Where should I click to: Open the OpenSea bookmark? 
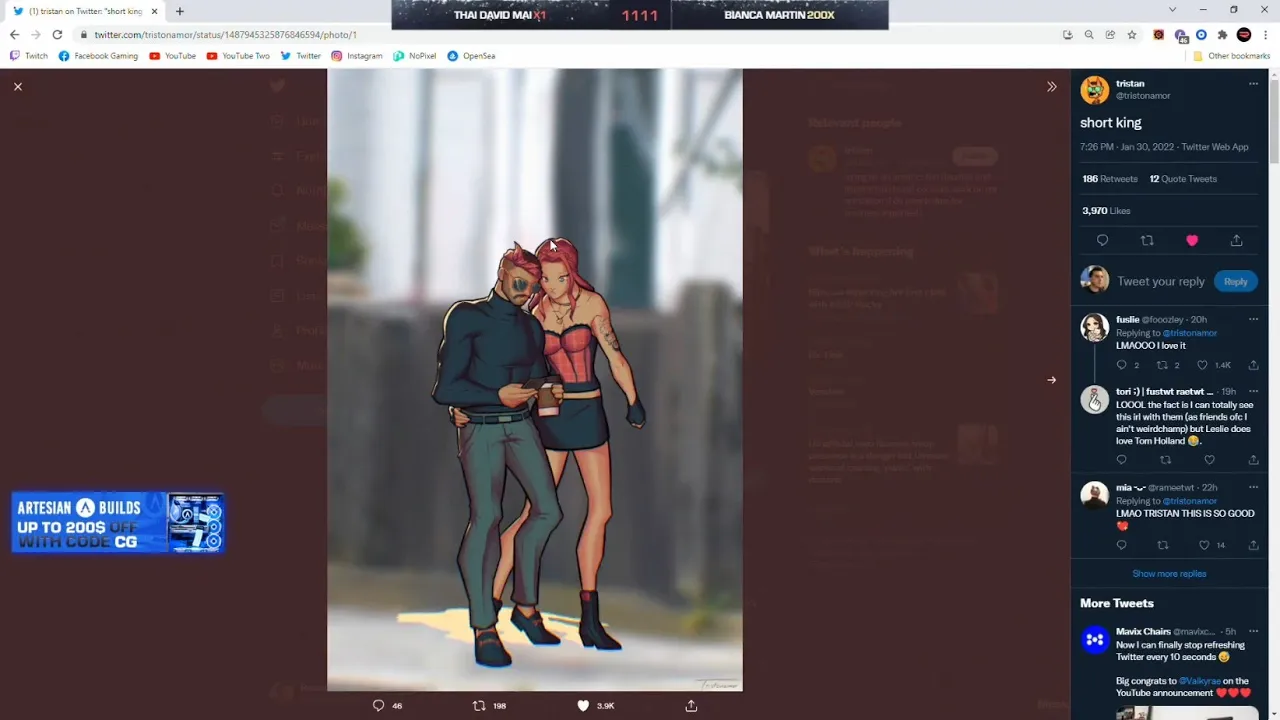tap(471, 56)
